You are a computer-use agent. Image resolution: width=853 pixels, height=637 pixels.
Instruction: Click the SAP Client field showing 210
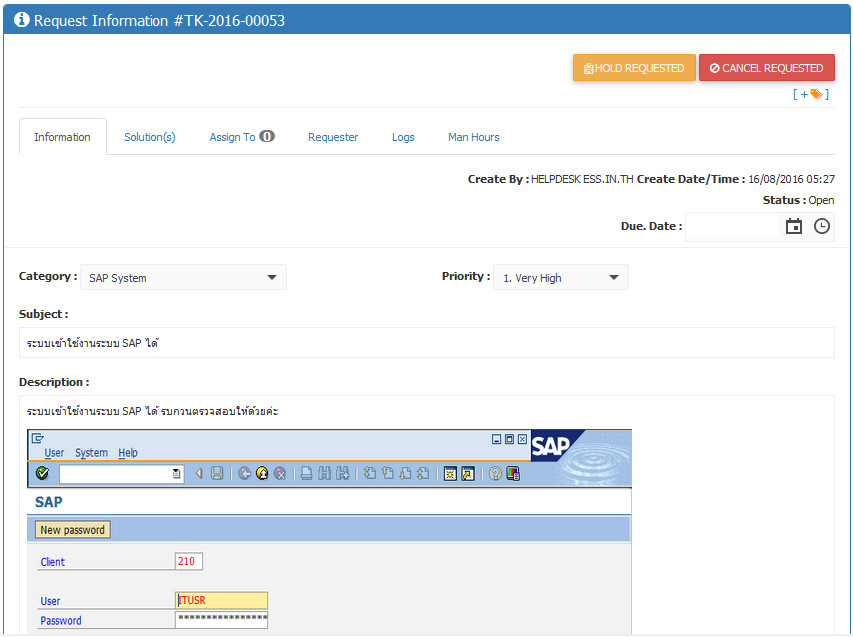point(189,561)
